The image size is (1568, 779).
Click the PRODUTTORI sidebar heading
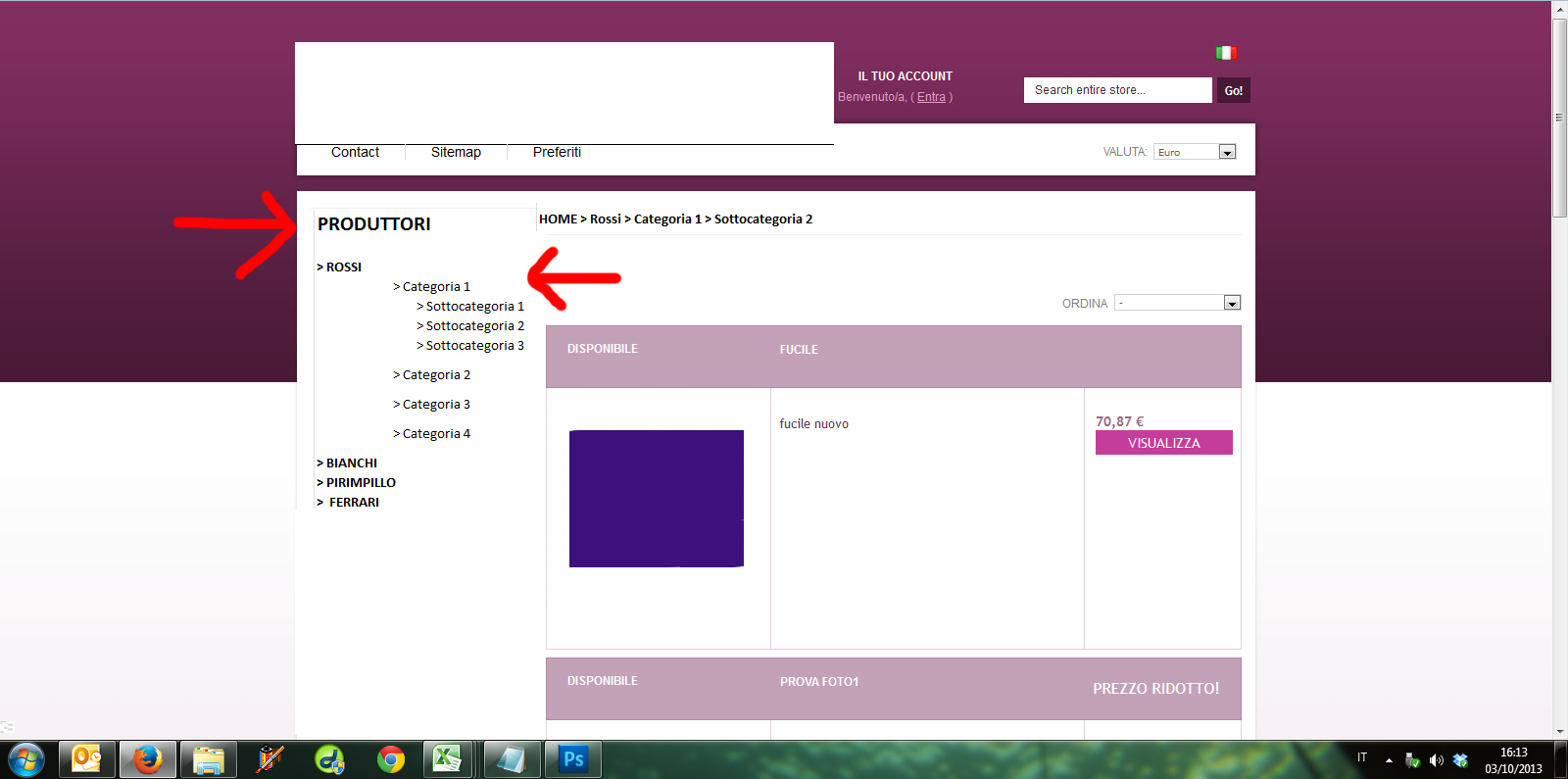(x=374, y=223)
